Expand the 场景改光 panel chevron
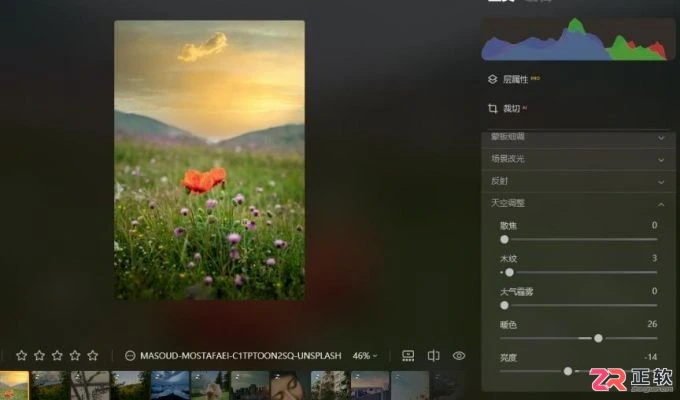Screen dimensions: 680x400 click(661, 160)
